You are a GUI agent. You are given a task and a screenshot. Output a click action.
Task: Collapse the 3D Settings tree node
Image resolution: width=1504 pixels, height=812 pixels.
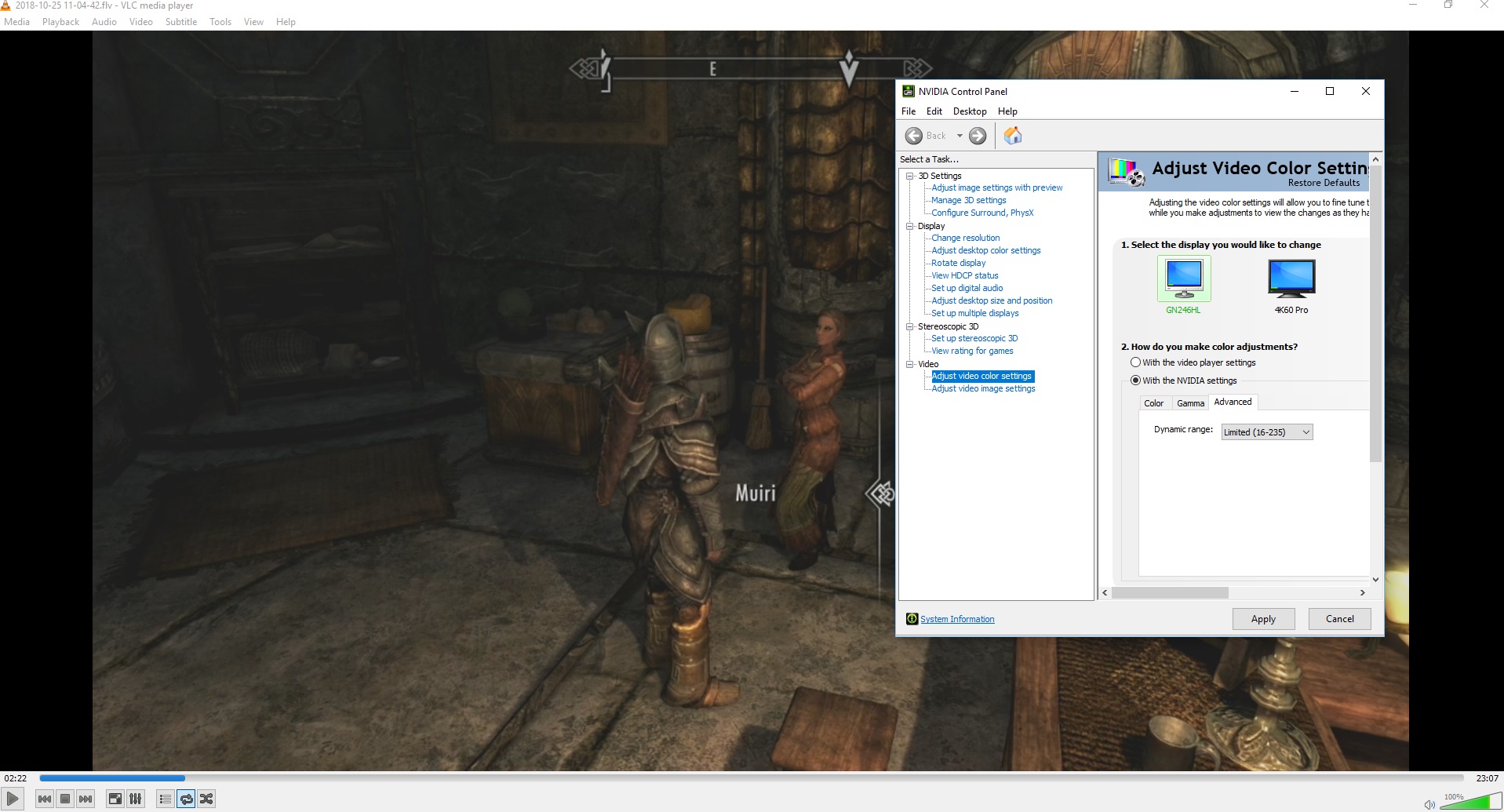pyautogui.click(x=910, y=176)
